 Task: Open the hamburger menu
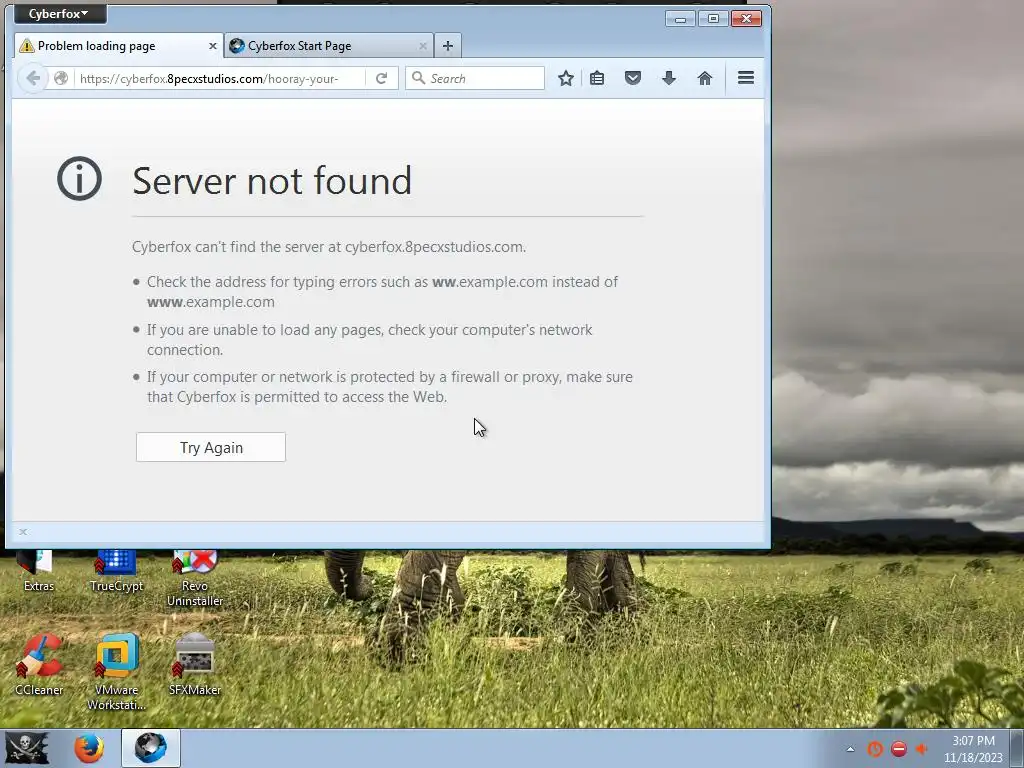click(746, 78)
